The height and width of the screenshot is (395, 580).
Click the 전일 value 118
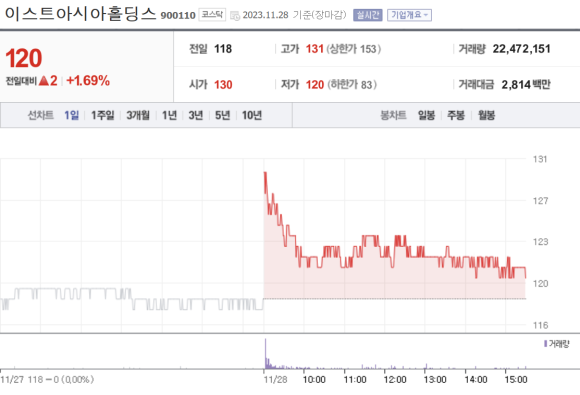(223, 49)
